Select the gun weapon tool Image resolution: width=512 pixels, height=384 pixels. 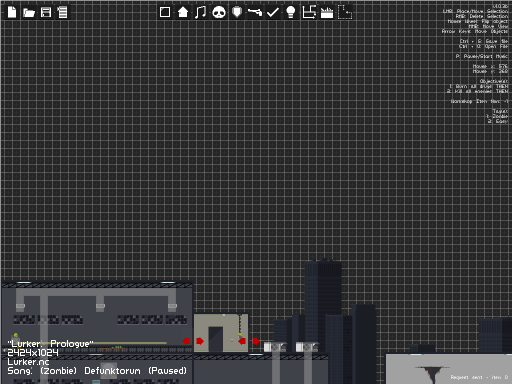[x=255, y=12]
